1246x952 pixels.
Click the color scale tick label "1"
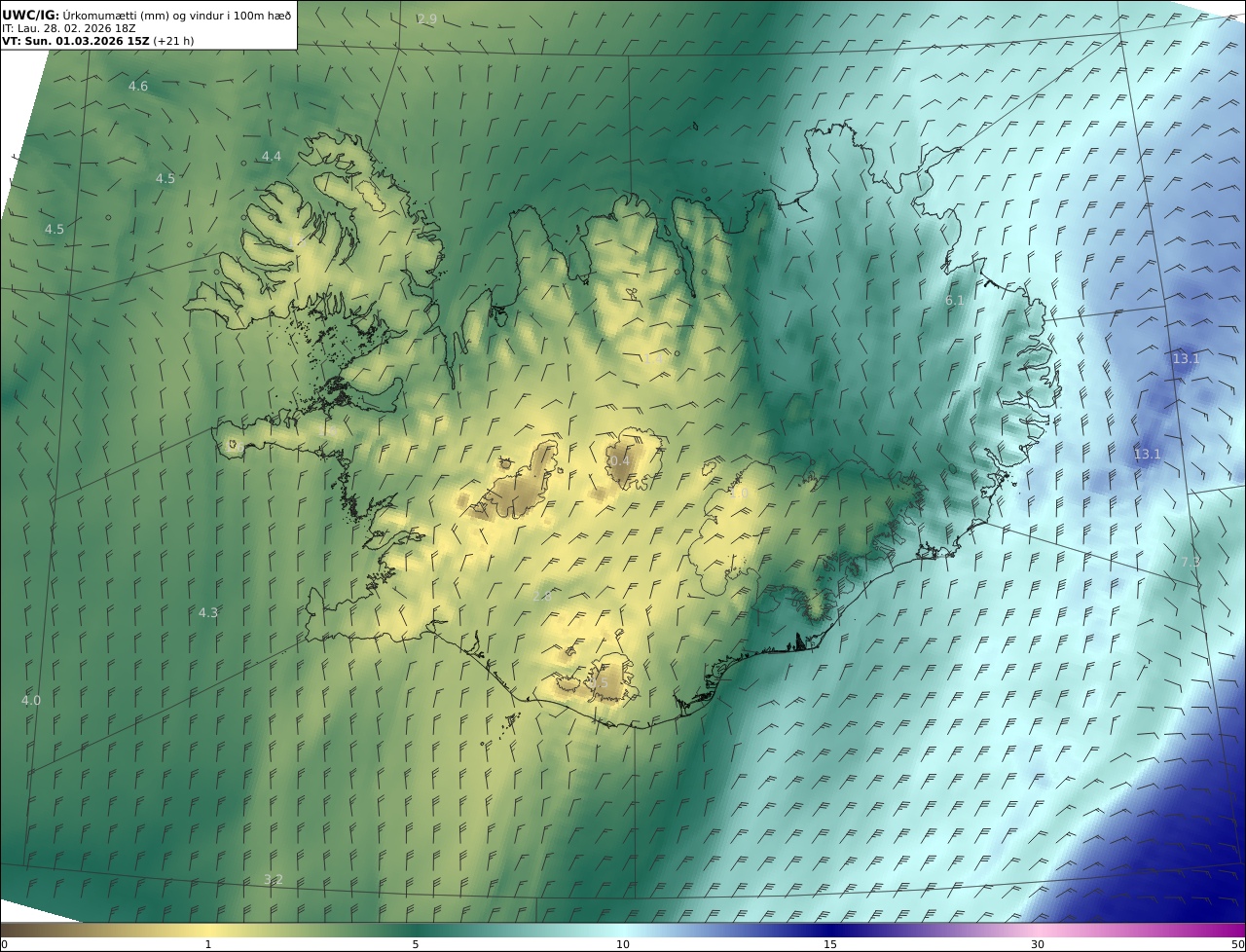point(207,944)
